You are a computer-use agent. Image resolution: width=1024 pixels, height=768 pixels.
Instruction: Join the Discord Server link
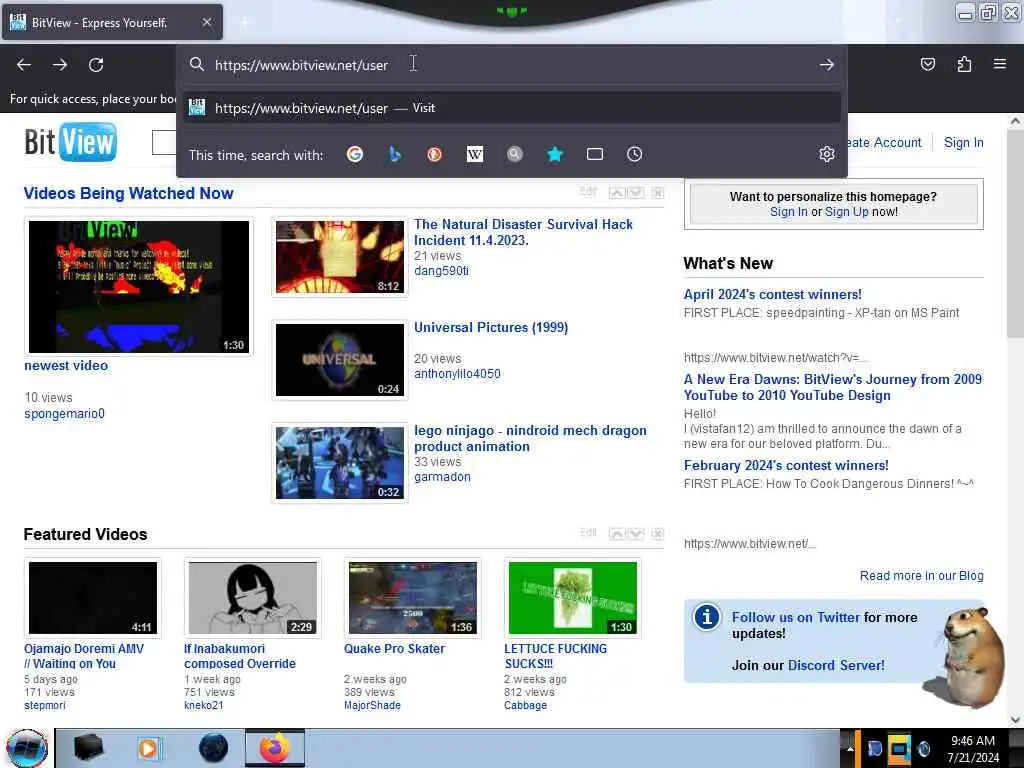point(836,665)
